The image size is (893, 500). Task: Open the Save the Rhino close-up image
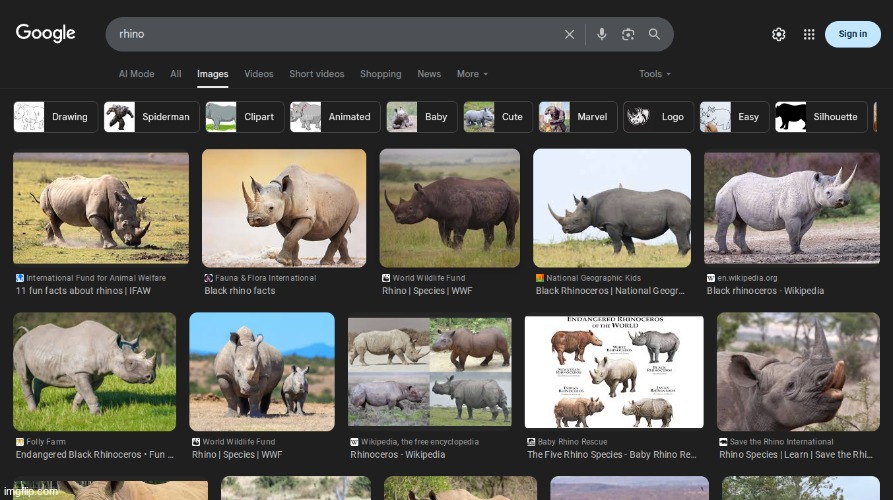click(798, 371)
